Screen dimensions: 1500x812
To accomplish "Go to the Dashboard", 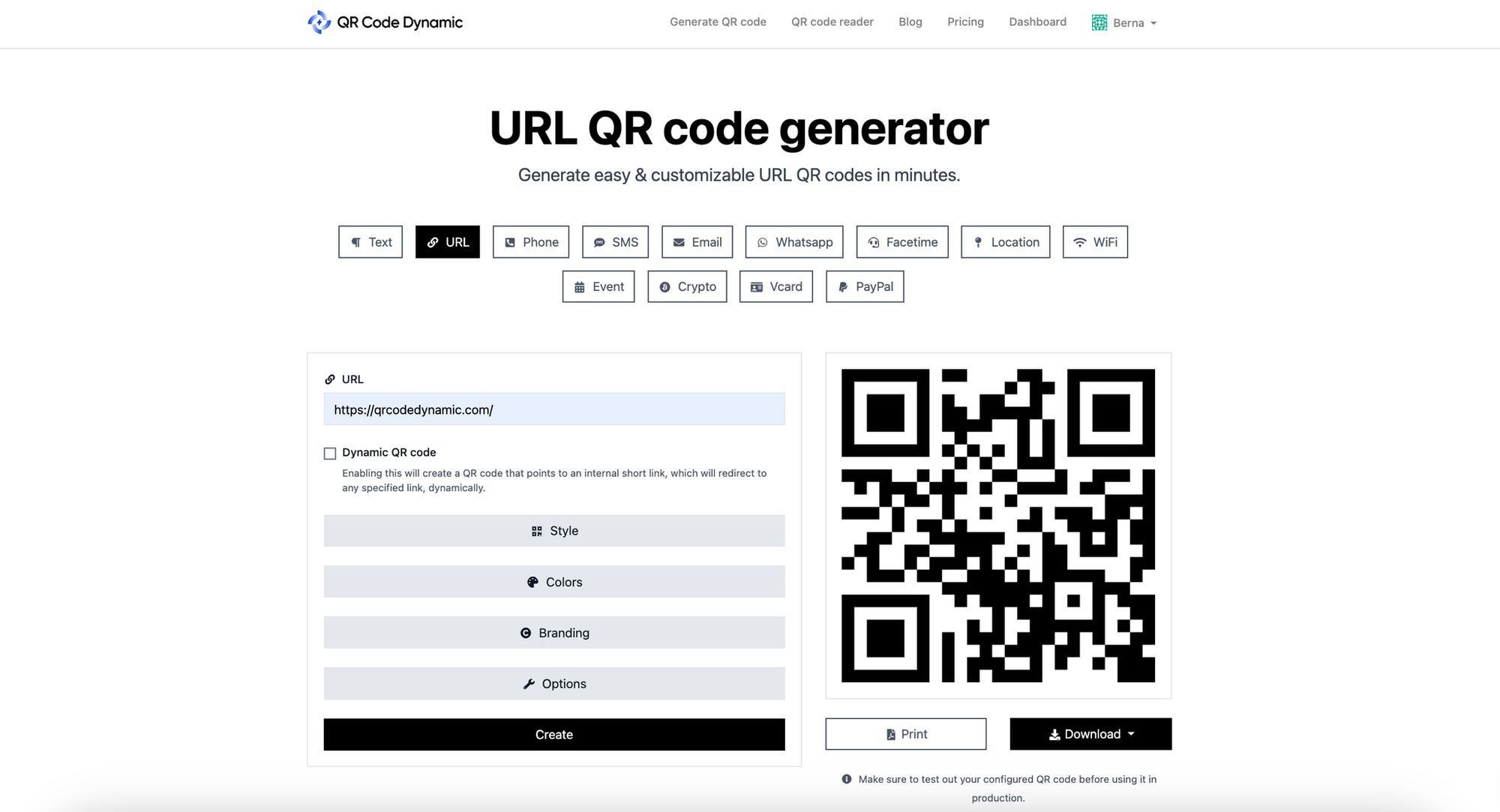I will pos(1037,22).
